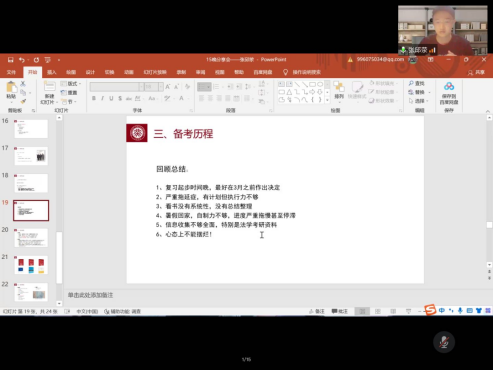Click the Sogou input method S icon
The width and height of the screenshot is (494, 371).
tap(430, 310)
